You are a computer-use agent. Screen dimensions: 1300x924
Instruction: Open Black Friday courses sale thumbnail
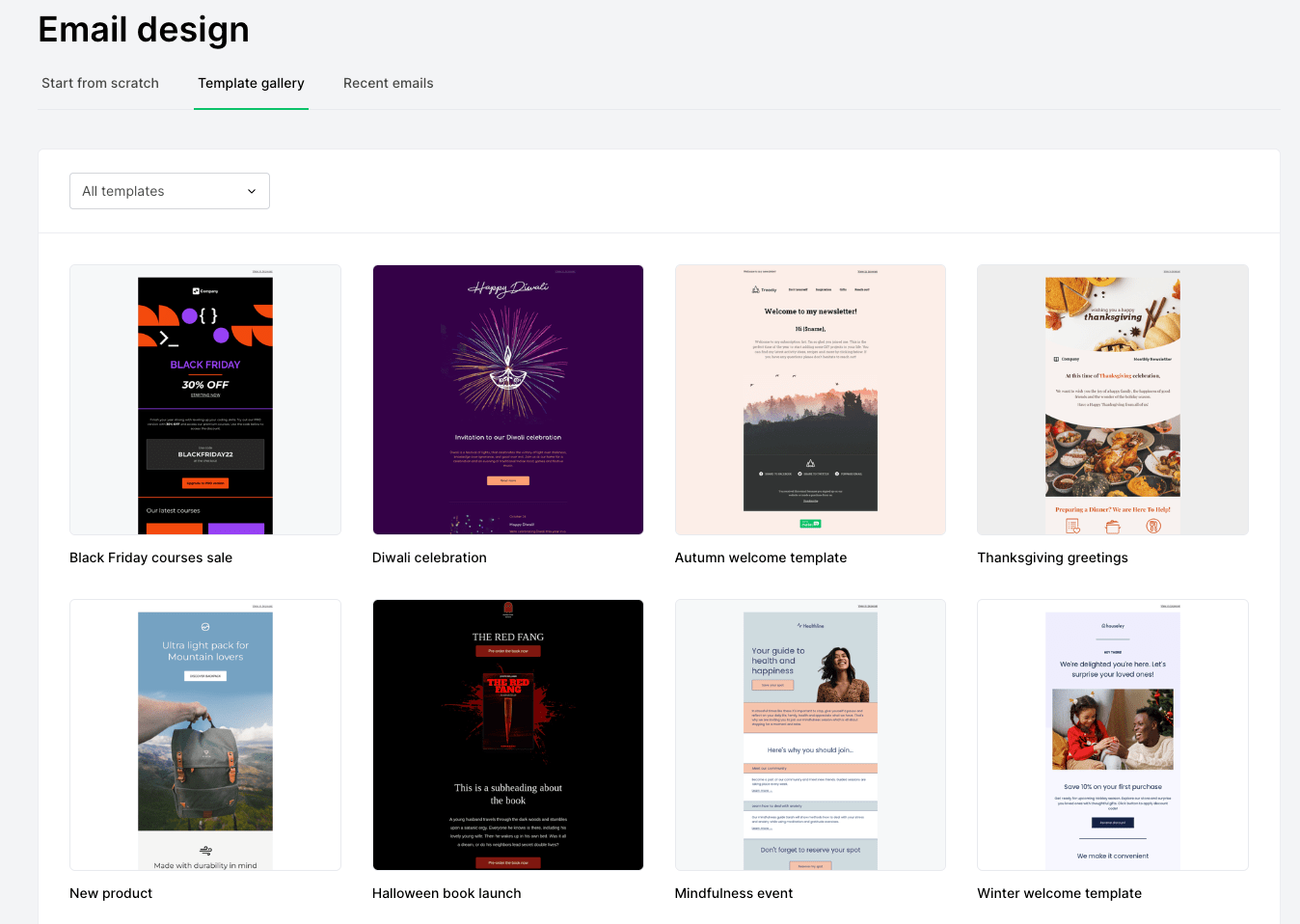(x=205, y=400)
